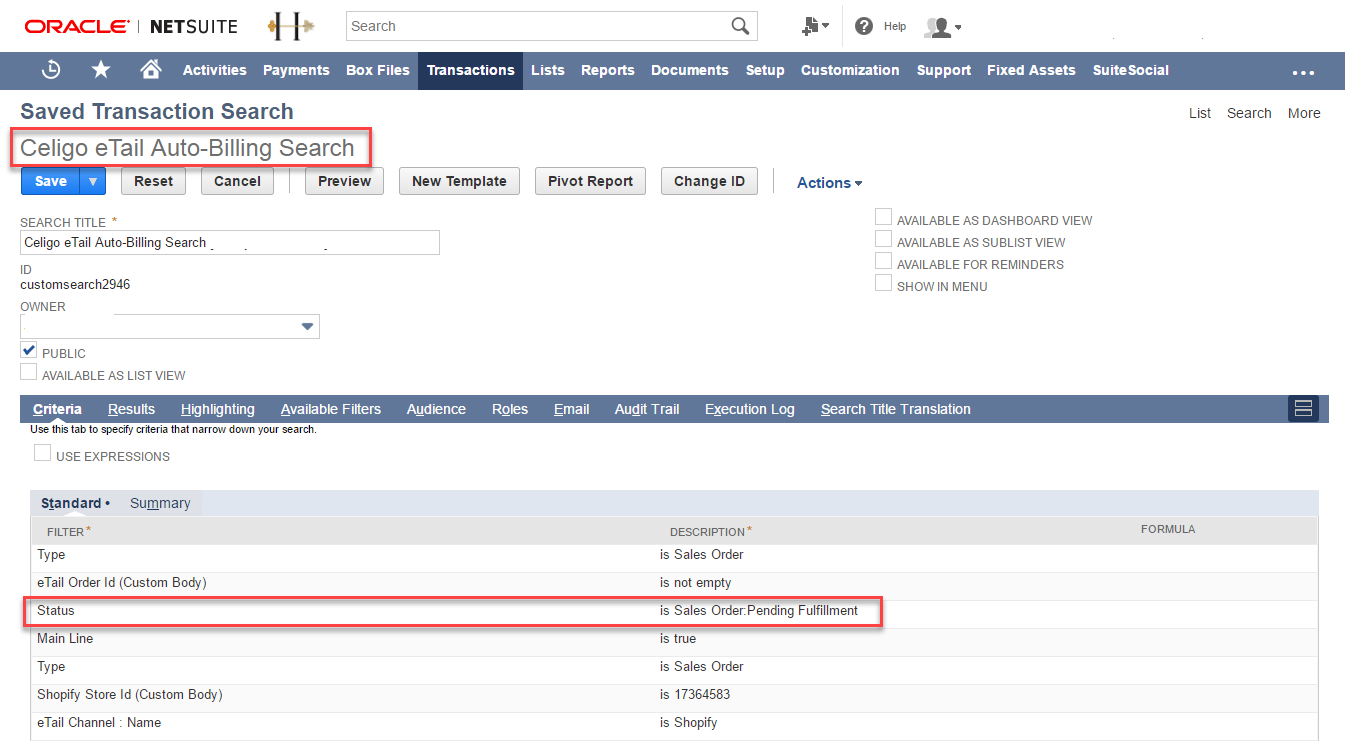Open the Box Files menu

click(378, 70)
